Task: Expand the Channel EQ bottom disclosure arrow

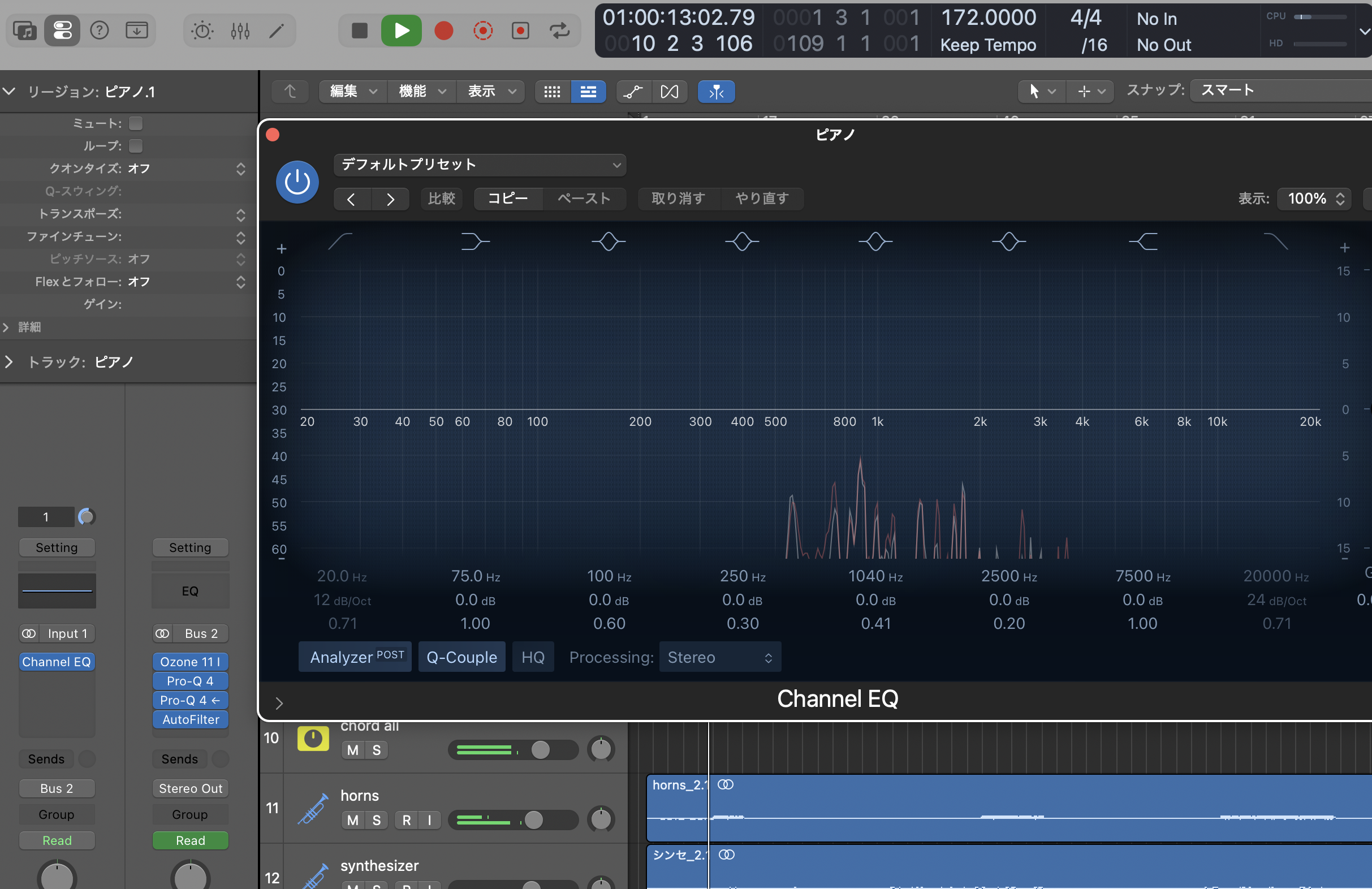Action: click(x=279, y=703)
